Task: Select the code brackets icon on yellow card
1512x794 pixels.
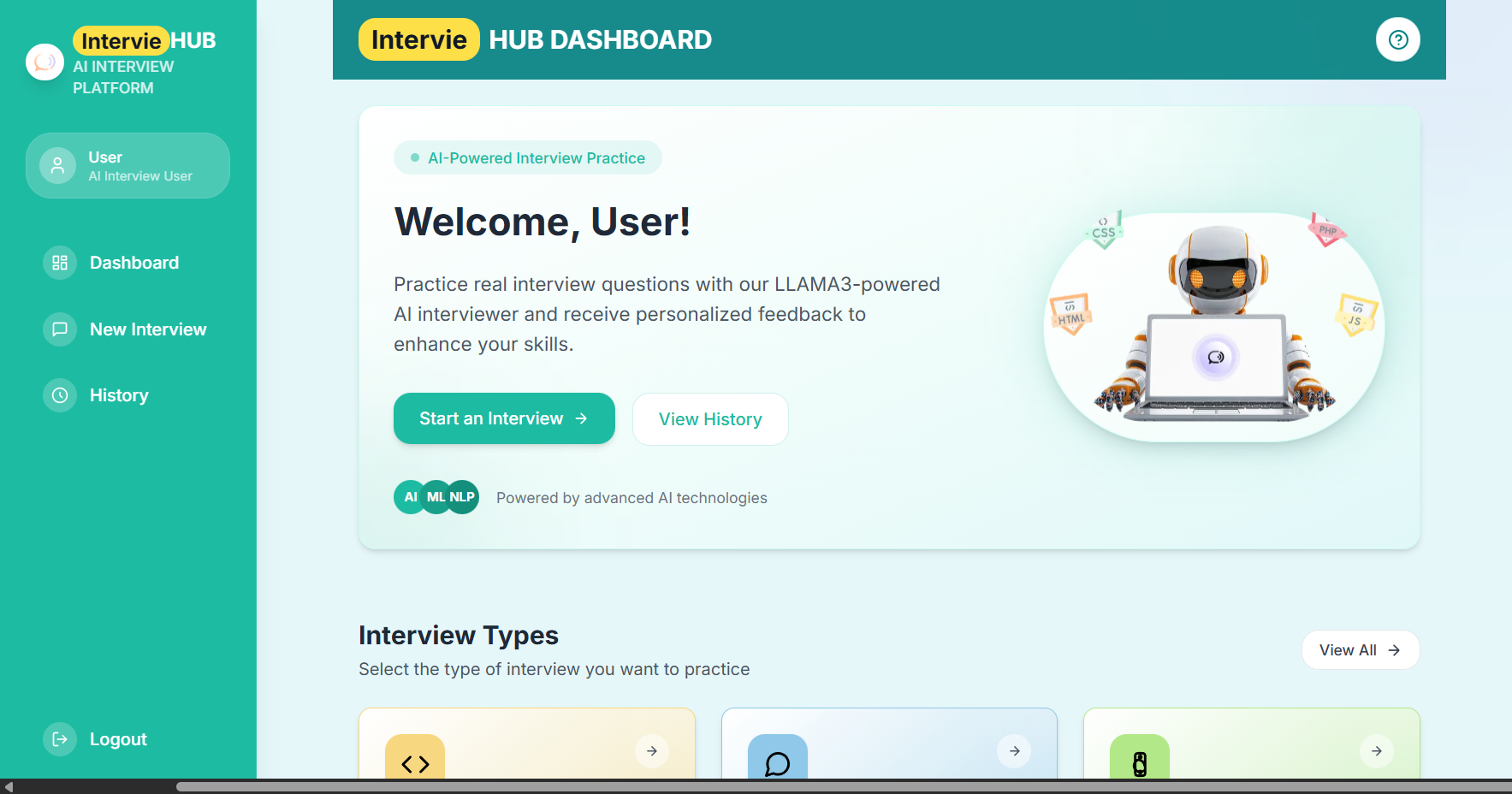Action: (414, 764)
